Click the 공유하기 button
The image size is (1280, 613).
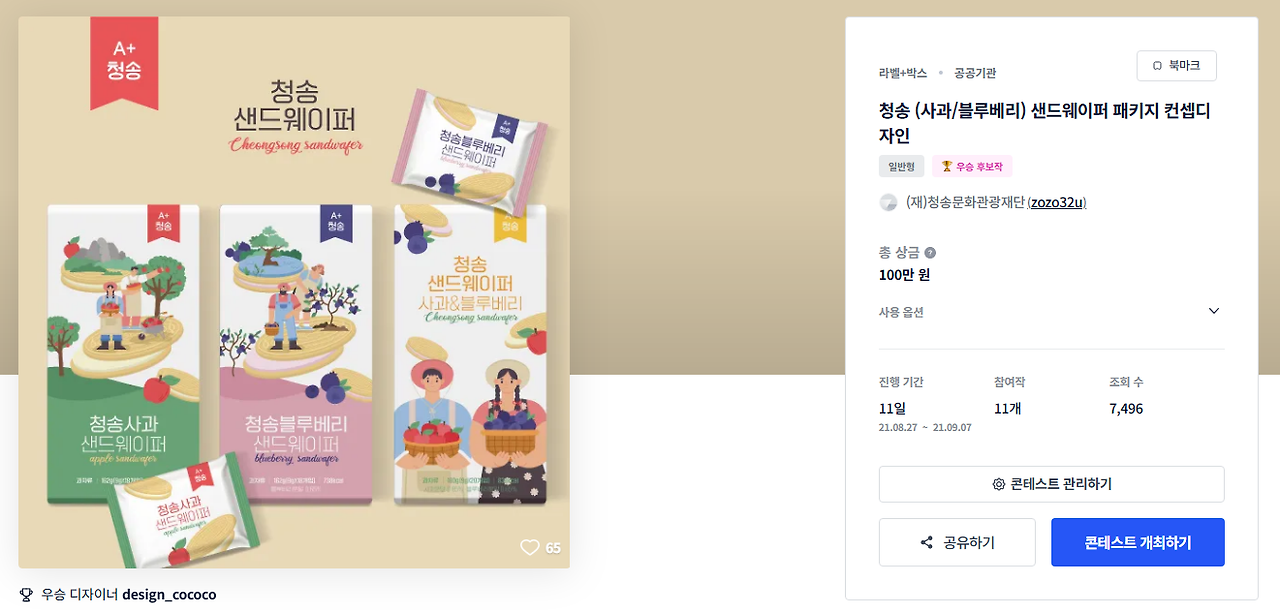(x=957, y=542)
